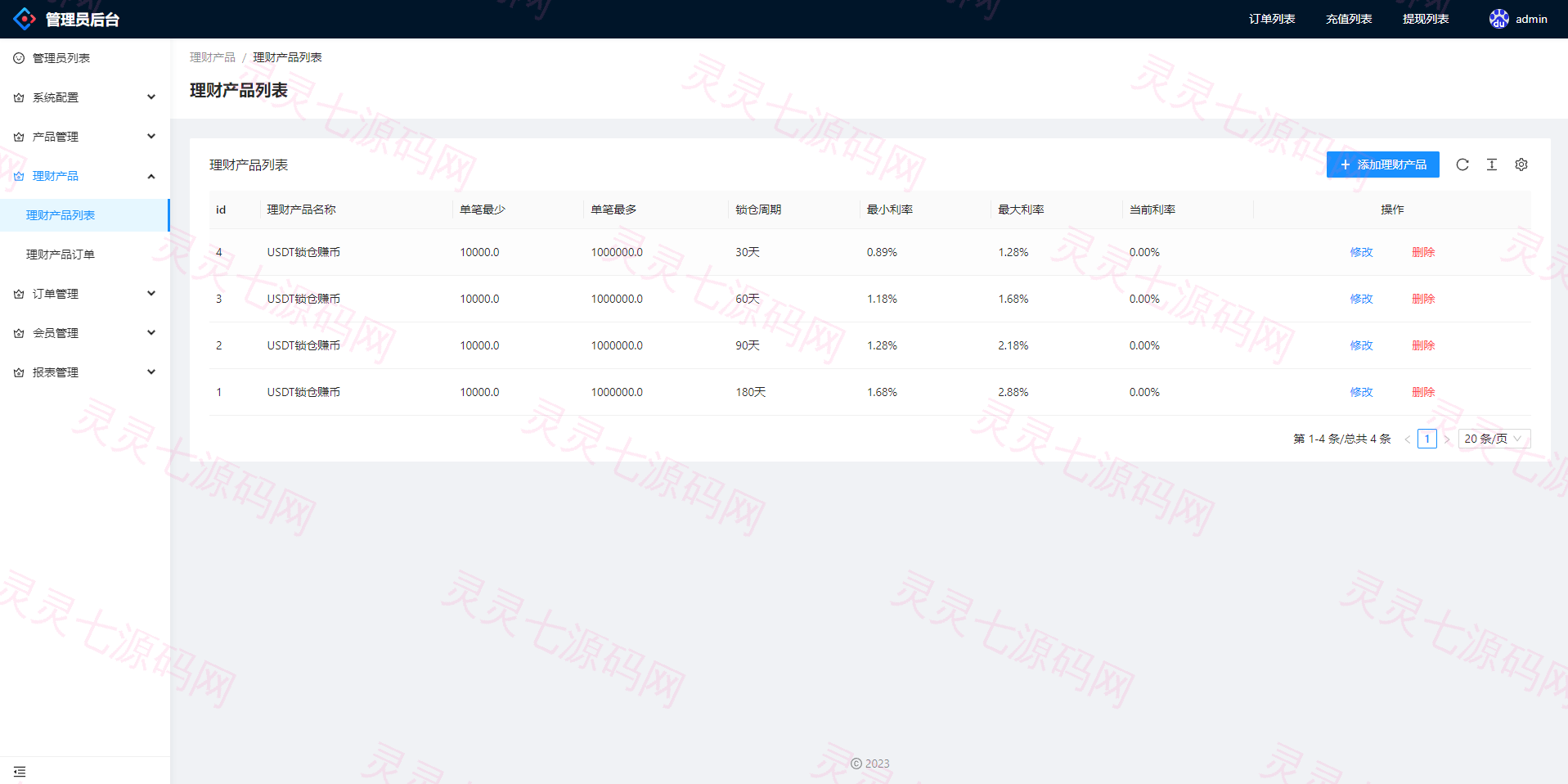Click 删除 for the 30天 product row
This screenshot has width=1568, height=784.
(x=1423, y=252)
